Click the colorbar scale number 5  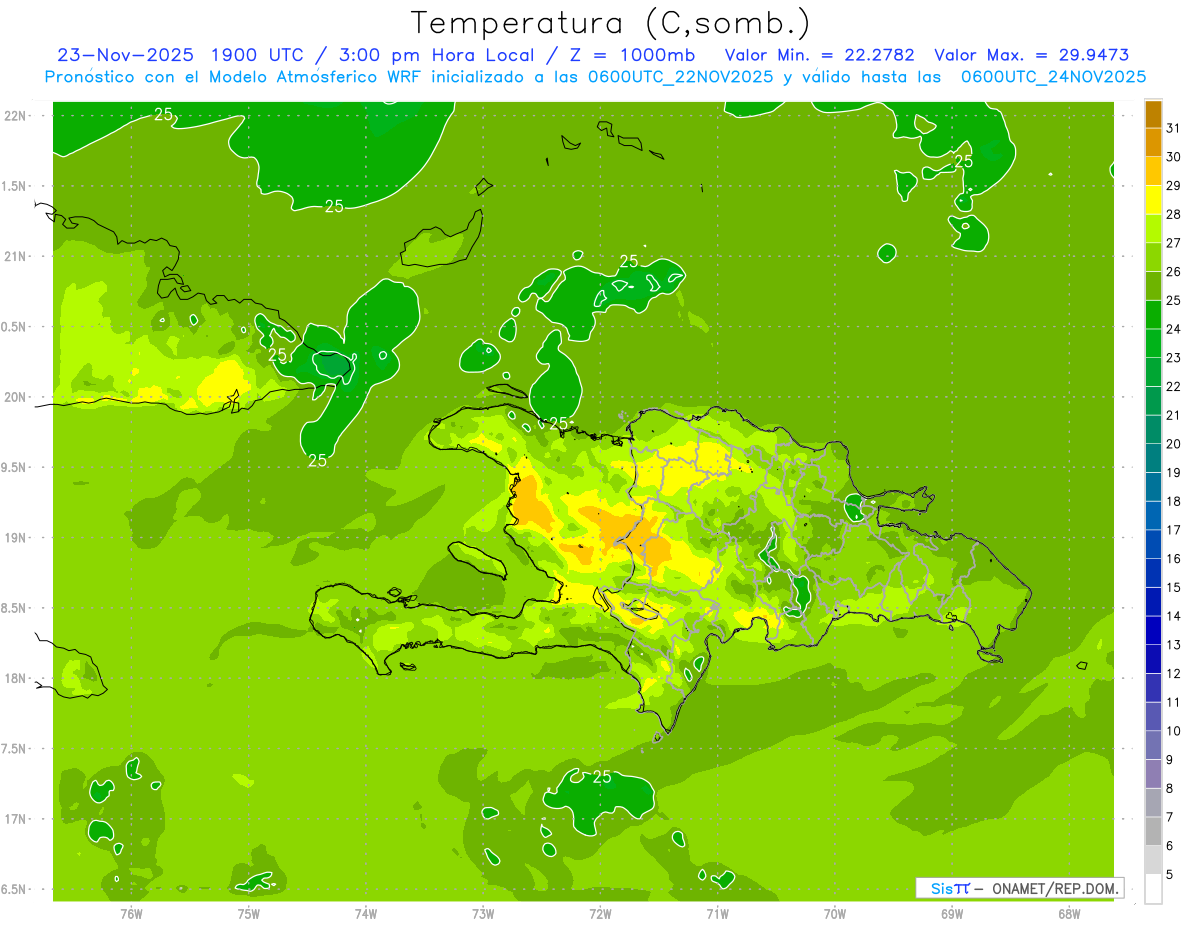tap(1170, 875)
